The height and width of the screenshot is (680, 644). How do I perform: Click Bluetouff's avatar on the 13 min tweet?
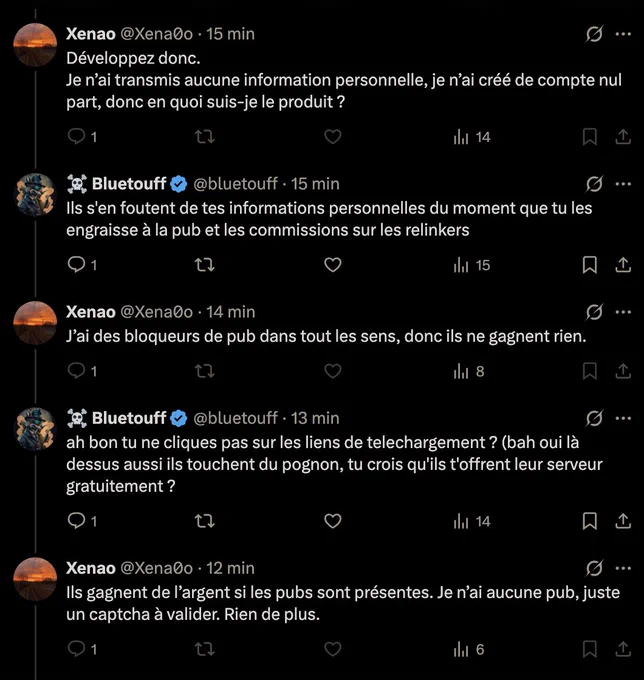click(x=35, y=430)
